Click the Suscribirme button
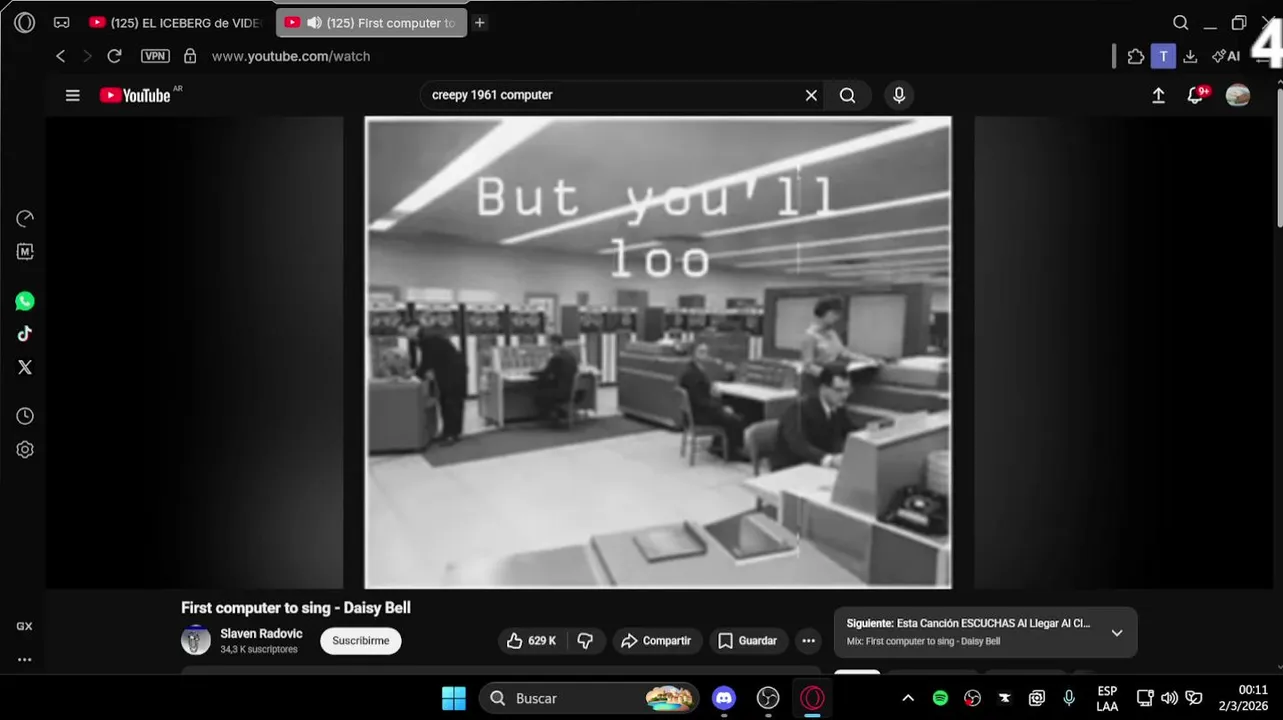The width and height of the screenshot is (1283, 720). 361,641
